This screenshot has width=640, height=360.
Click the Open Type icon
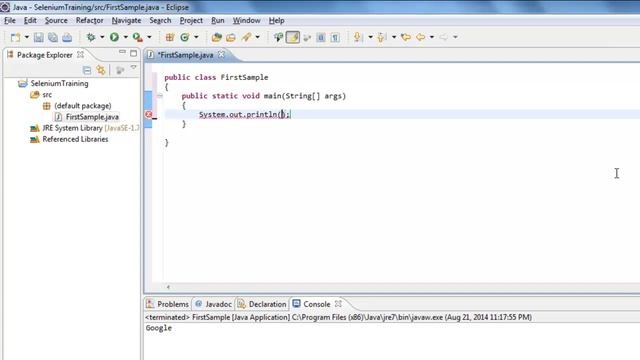216,38
